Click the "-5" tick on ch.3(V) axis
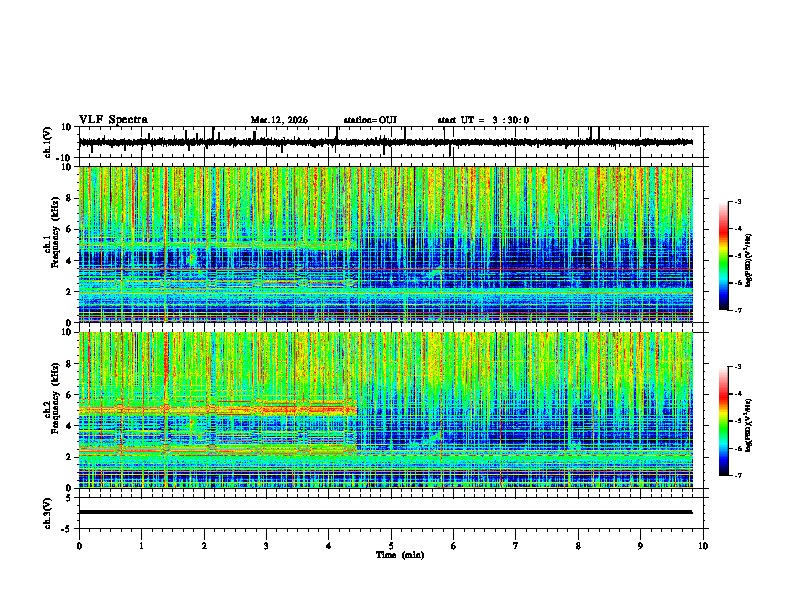The width and height of the screenshot is (792, 612). tap(67, 528)
